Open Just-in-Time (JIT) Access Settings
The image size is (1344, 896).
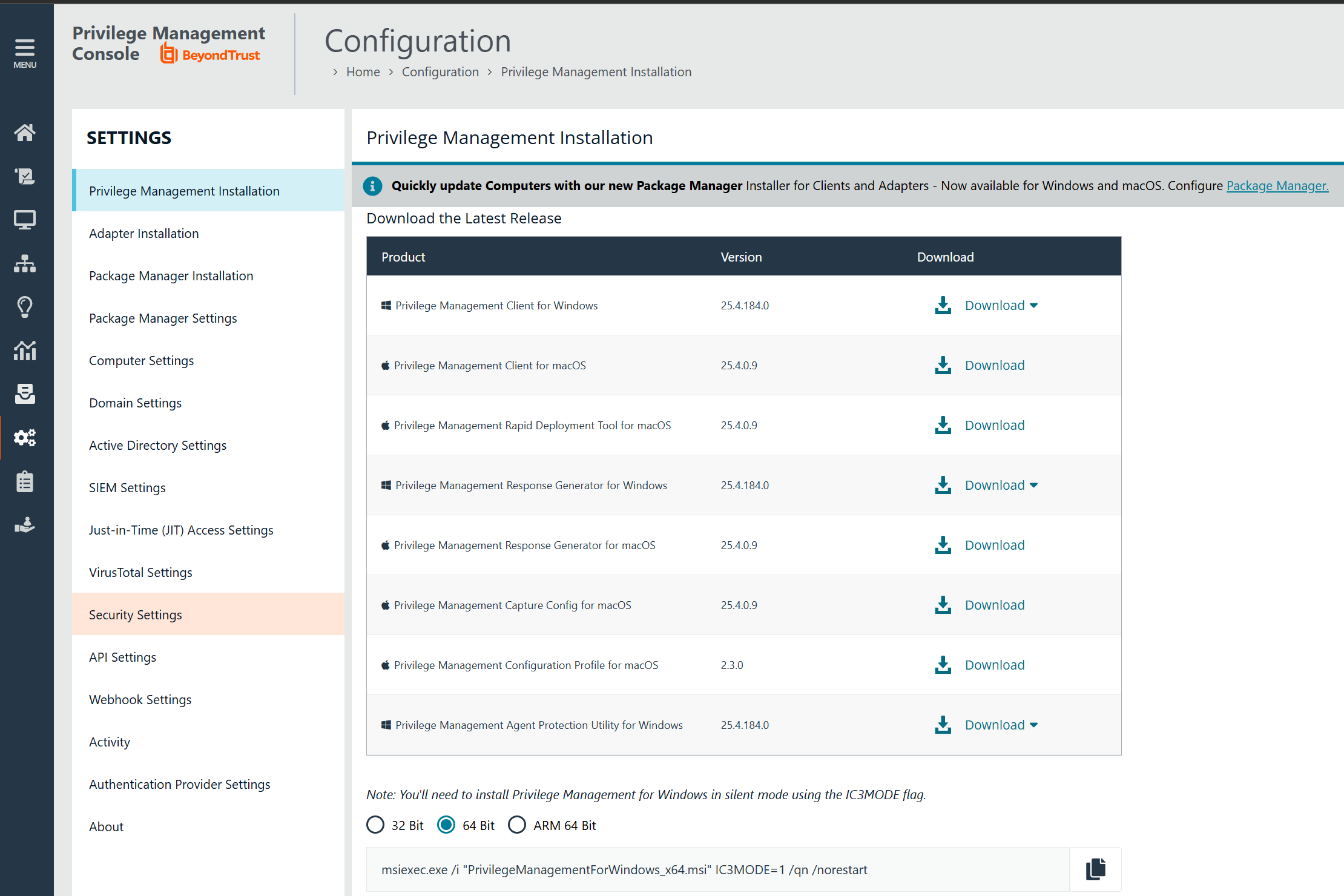point(208,530)
